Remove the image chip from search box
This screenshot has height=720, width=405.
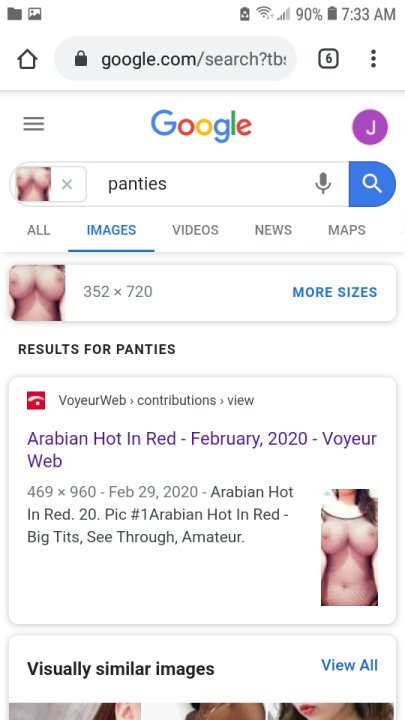(x=67, y=184)
